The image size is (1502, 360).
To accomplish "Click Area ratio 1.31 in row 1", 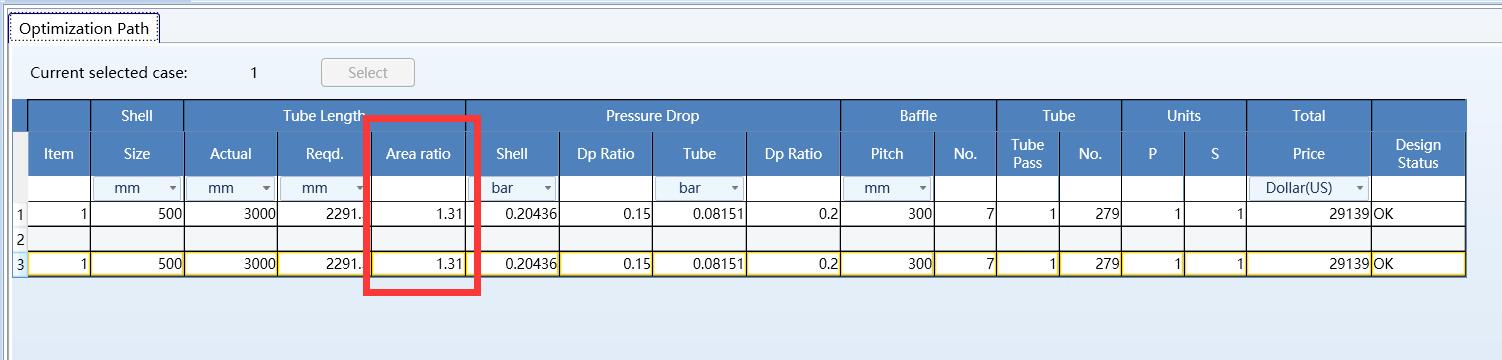I will pos(418,214).
